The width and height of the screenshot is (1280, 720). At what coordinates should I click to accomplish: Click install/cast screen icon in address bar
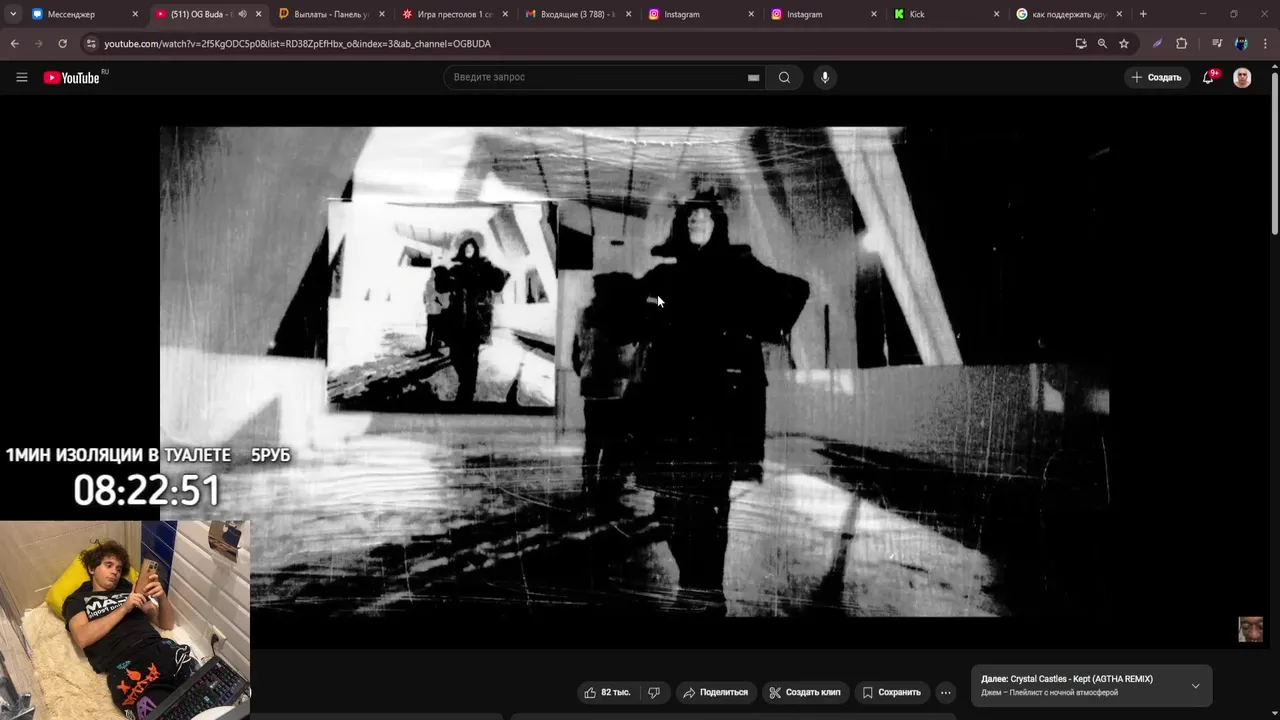tap(1080, 44)
